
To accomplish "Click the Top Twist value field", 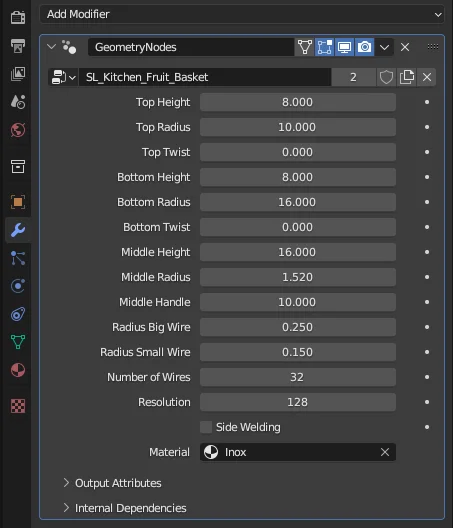I will pyautogui.click(x=297, y=152).
